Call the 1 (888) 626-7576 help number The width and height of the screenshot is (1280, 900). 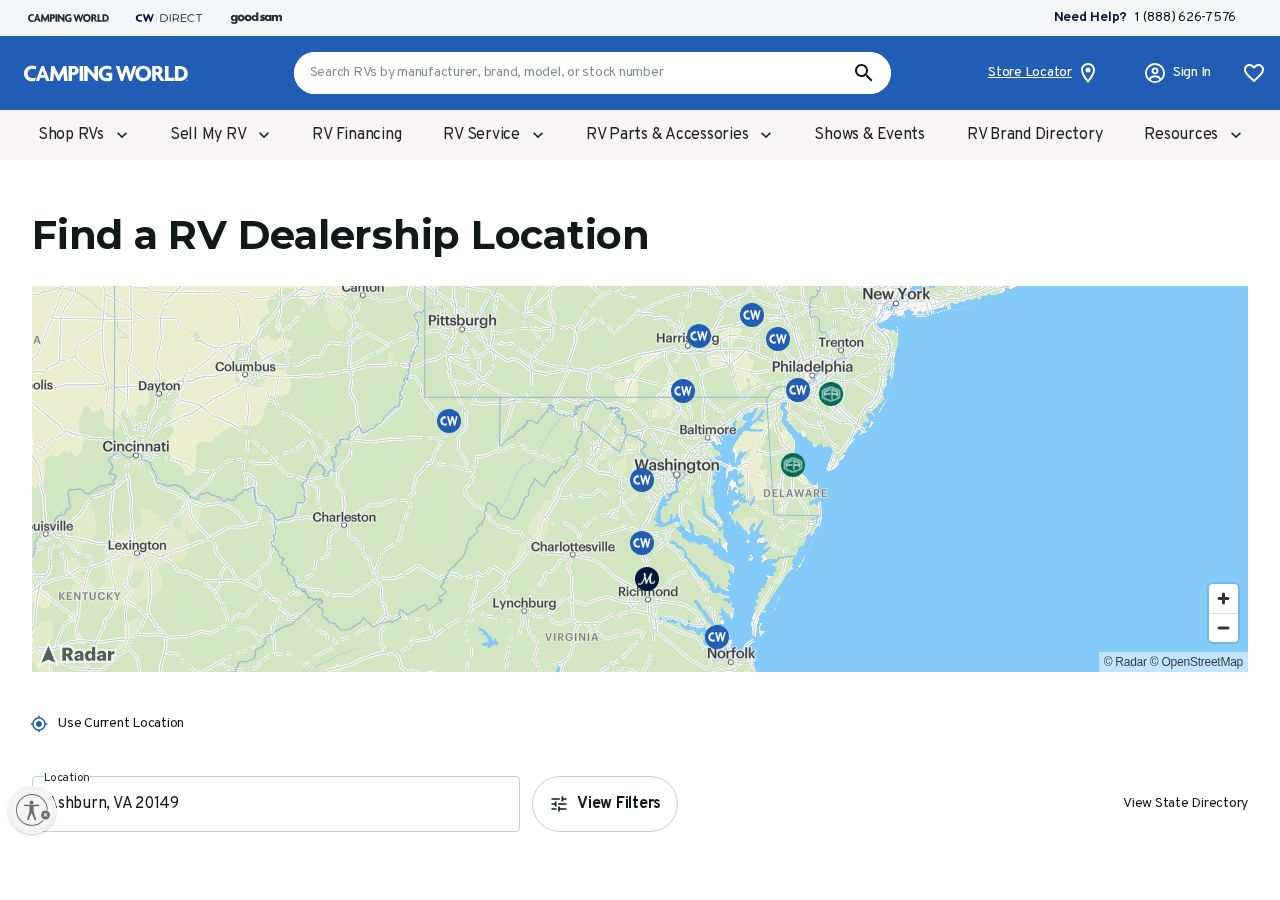(1185, 17)
